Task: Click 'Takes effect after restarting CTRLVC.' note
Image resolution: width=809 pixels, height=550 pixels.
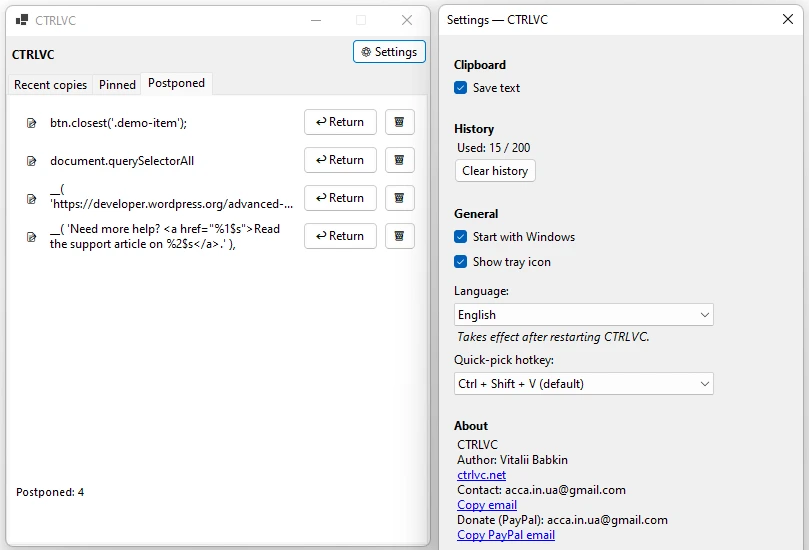Action: click(553, 337)
